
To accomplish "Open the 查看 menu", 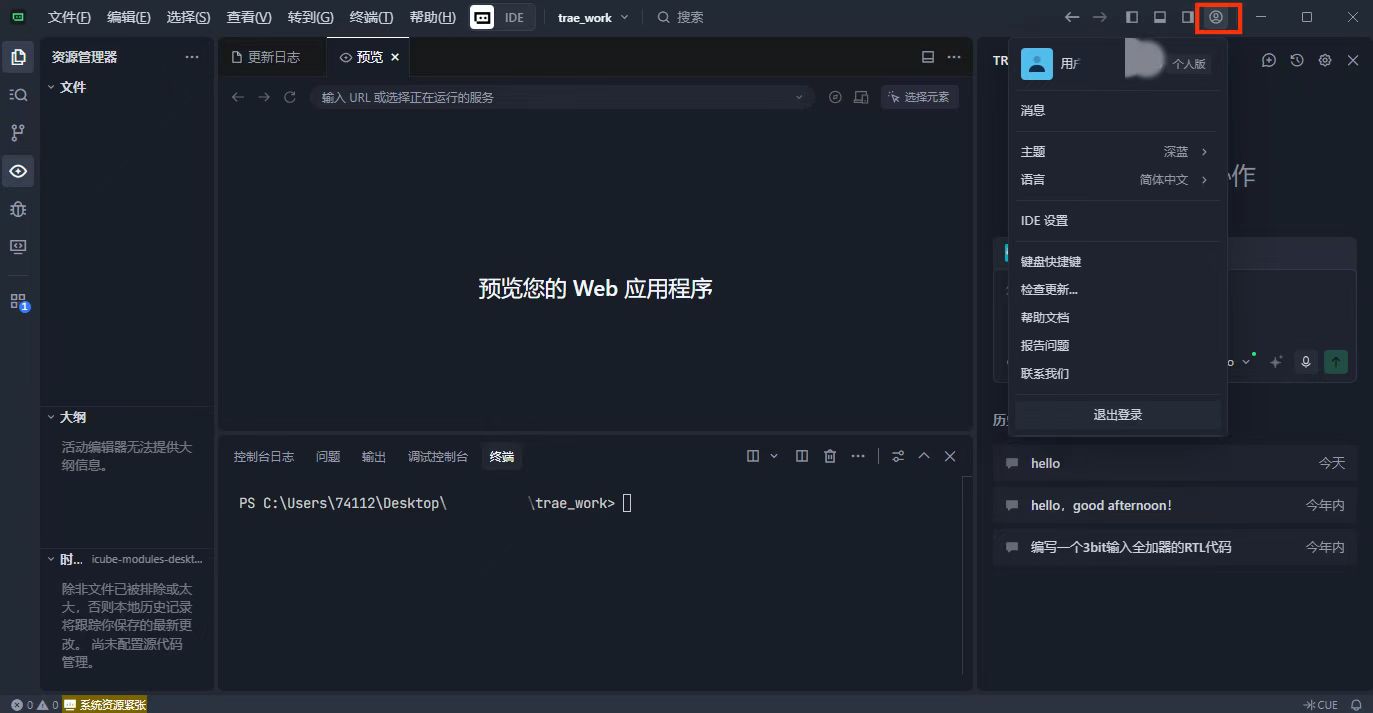I will pyautogui.click(x=249, y=17).
